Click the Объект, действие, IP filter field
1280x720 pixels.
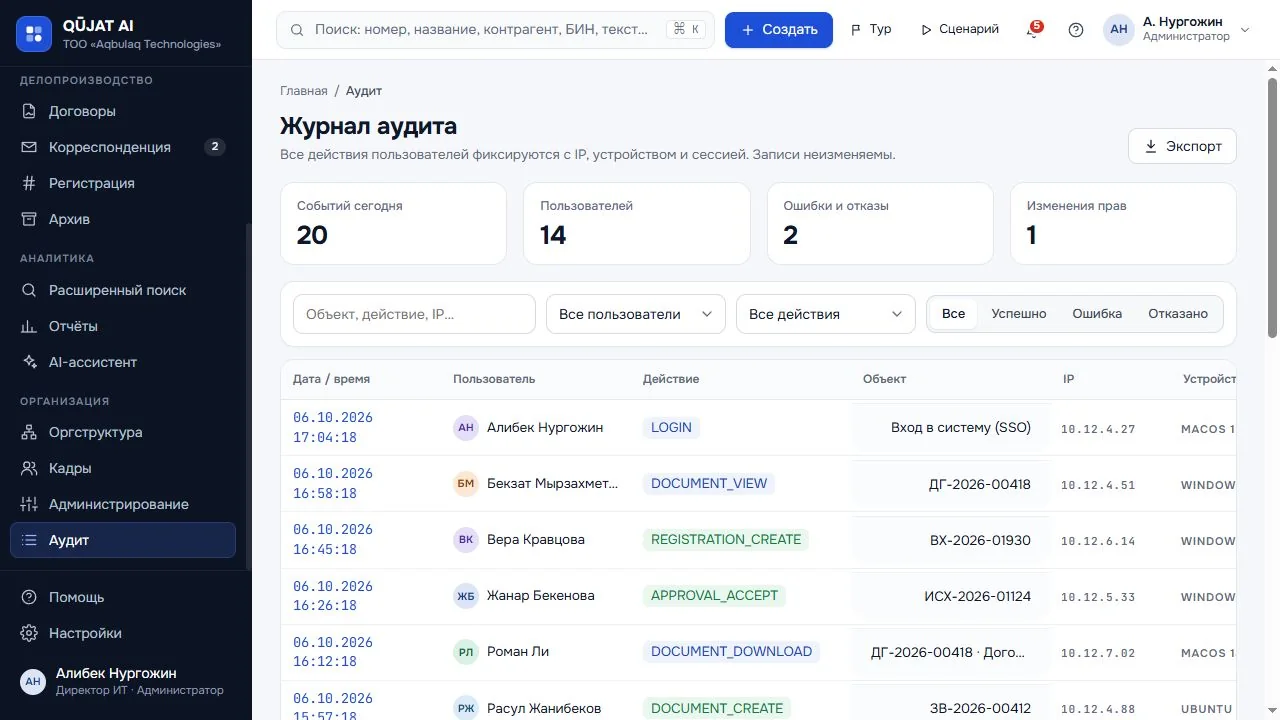pos(414,314)
